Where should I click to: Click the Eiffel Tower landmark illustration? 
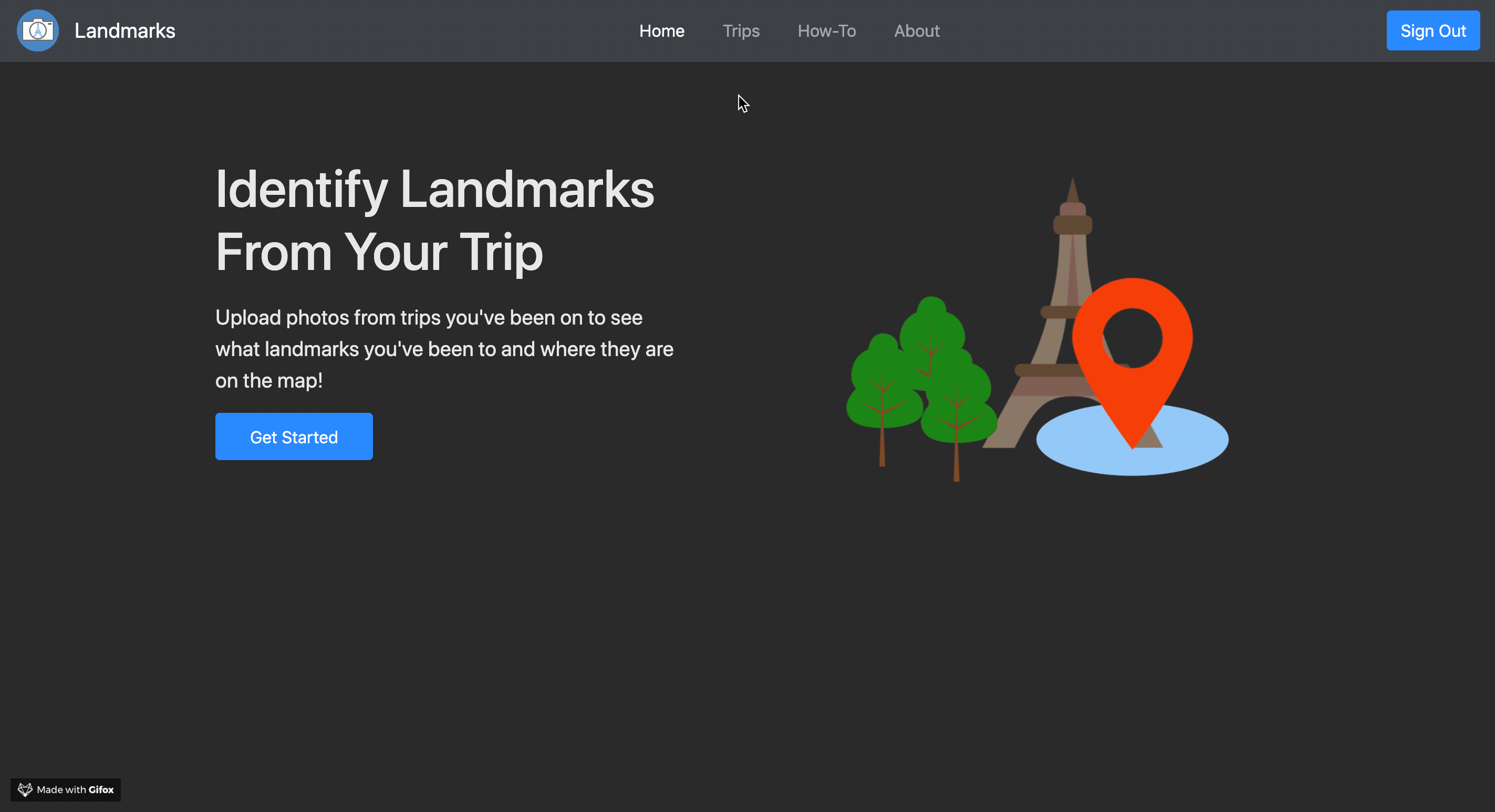(x=1037, y=328)
